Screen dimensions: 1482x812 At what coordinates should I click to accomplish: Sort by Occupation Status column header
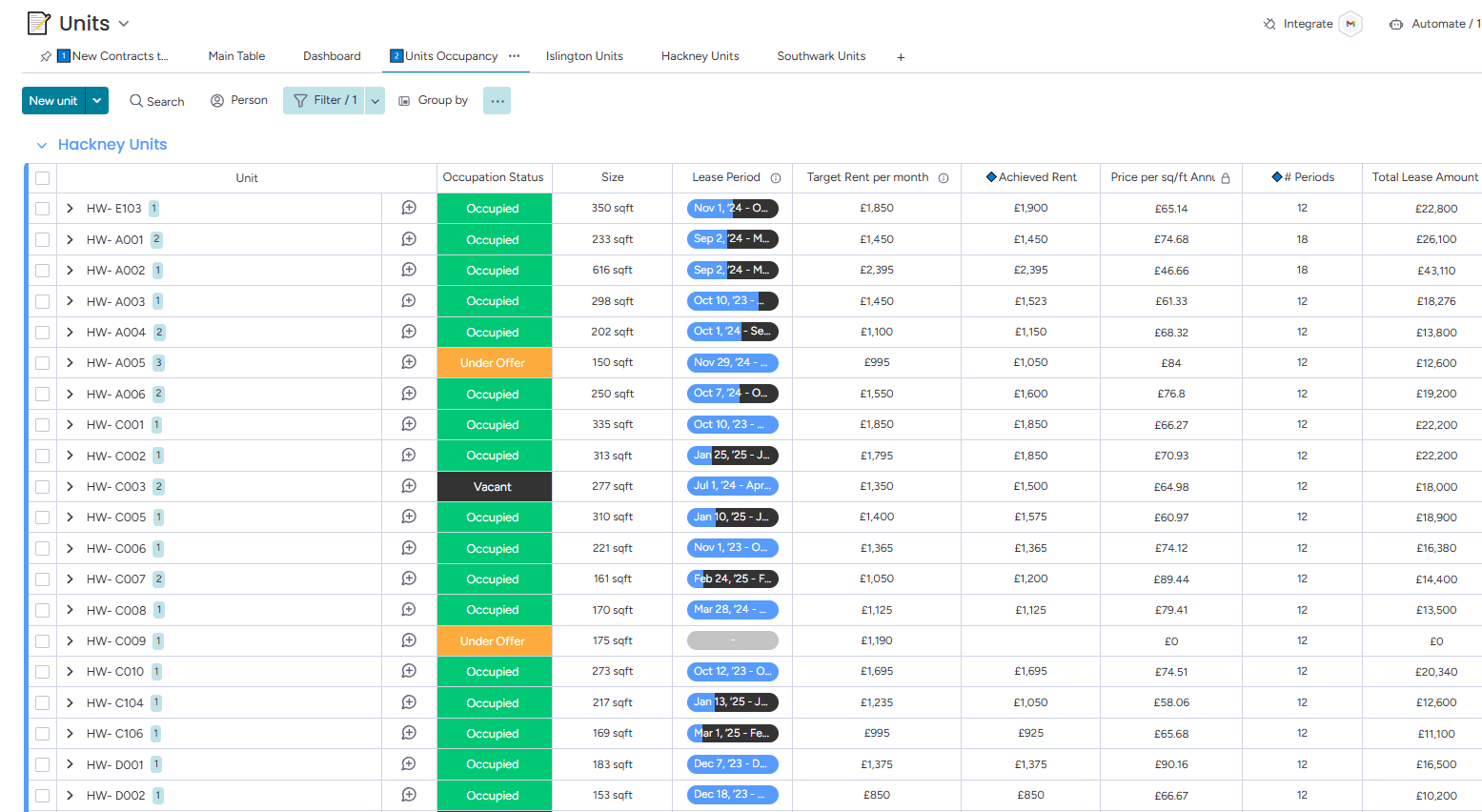coord(493,177)
